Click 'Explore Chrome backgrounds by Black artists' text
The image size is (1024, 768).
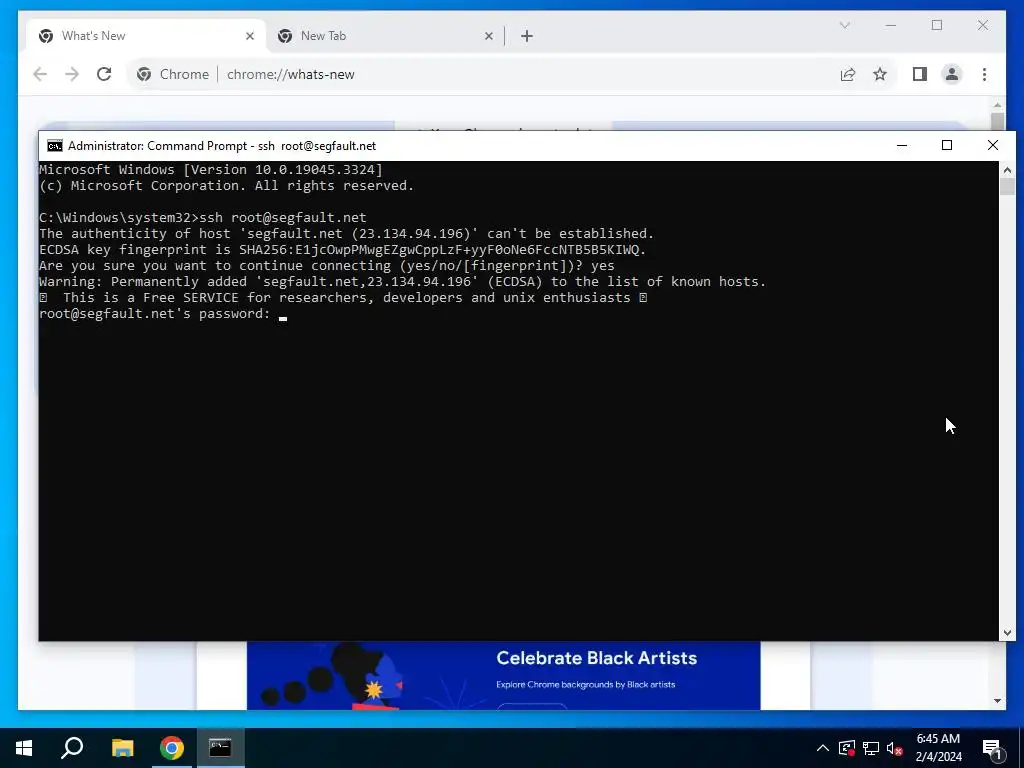coord(586,684)
